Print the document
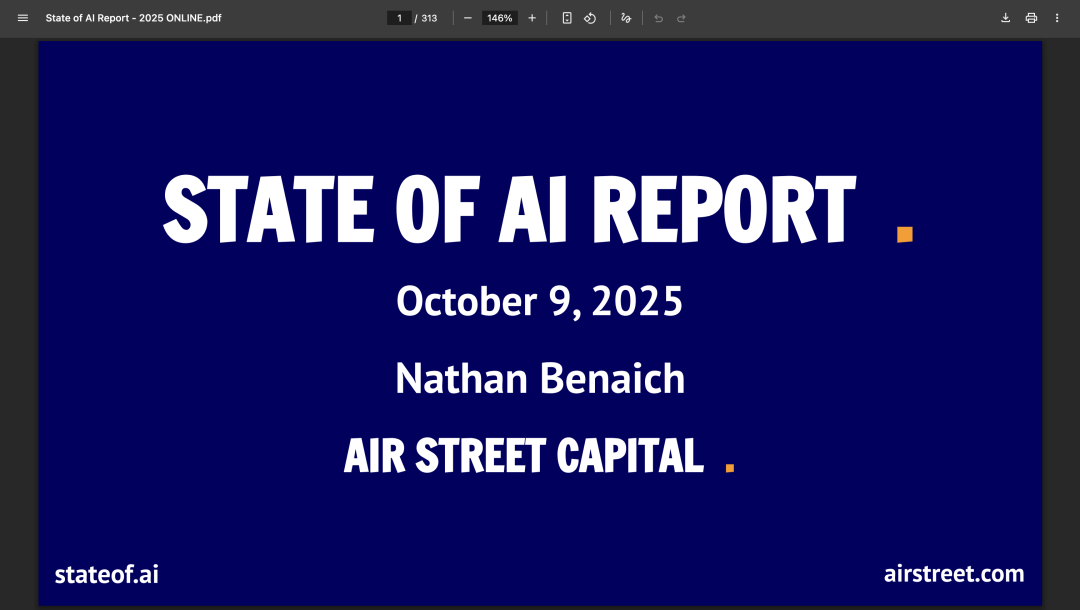The height and width of the screenshot is (610, 1080). (1031, 18)
